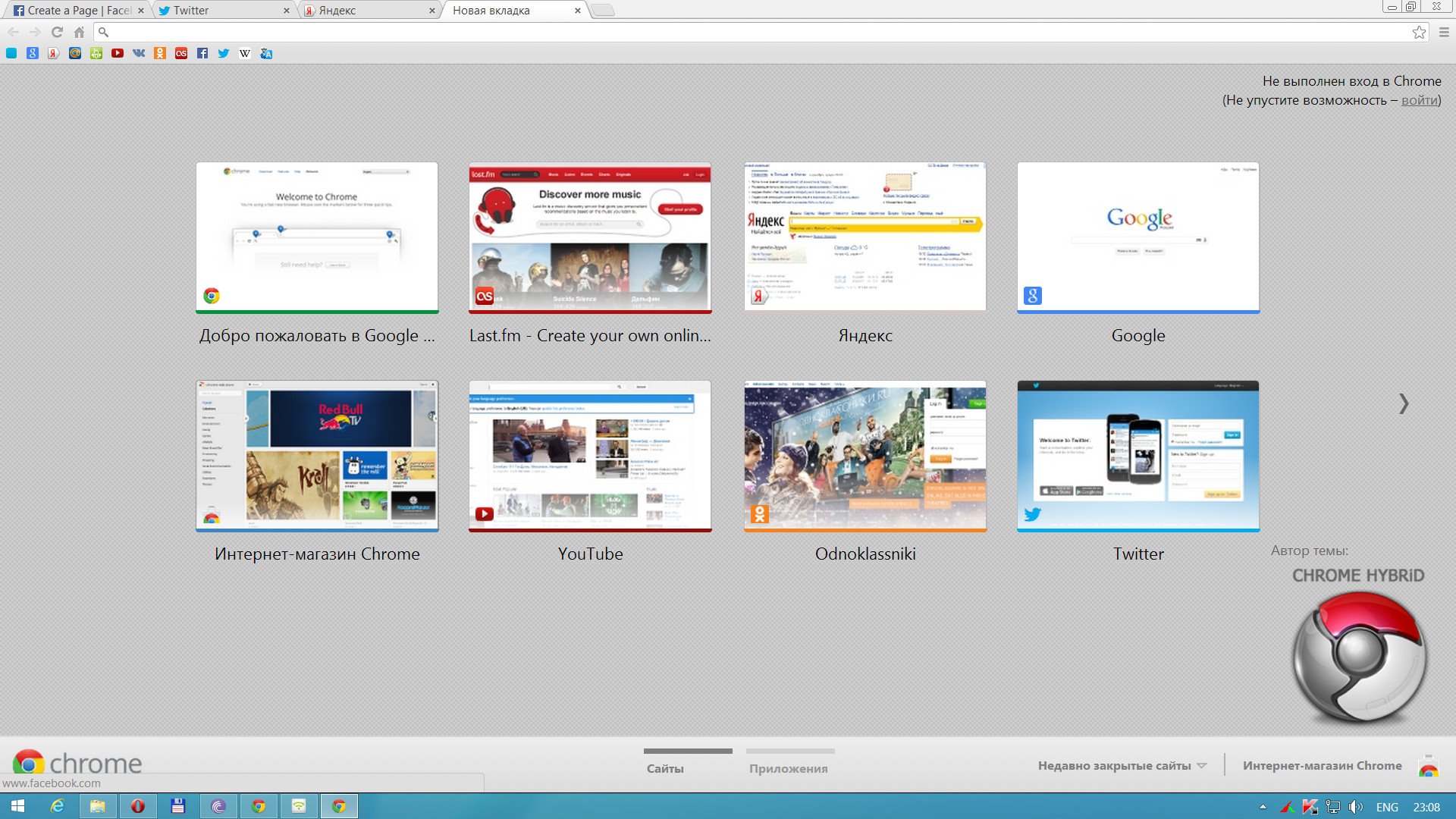Open the first blue square bookmark icon

pos(11,53)
